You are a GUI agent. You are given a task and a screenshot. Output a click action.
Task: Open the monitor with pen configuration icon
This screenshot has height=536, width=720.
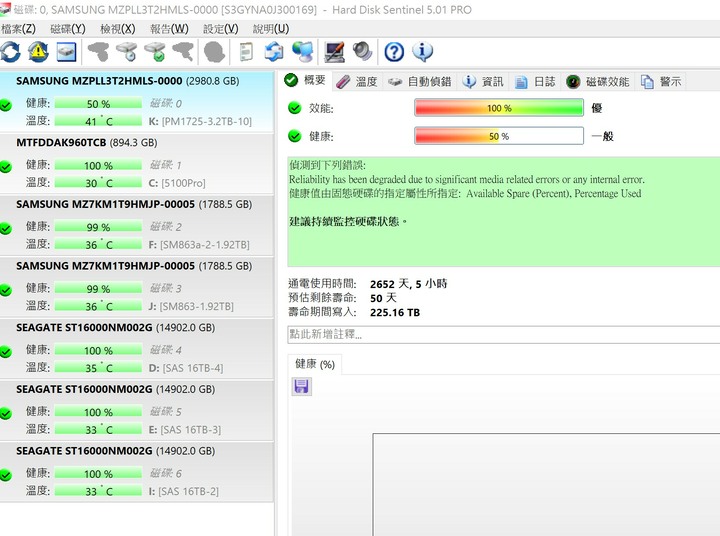coord(335,51)
